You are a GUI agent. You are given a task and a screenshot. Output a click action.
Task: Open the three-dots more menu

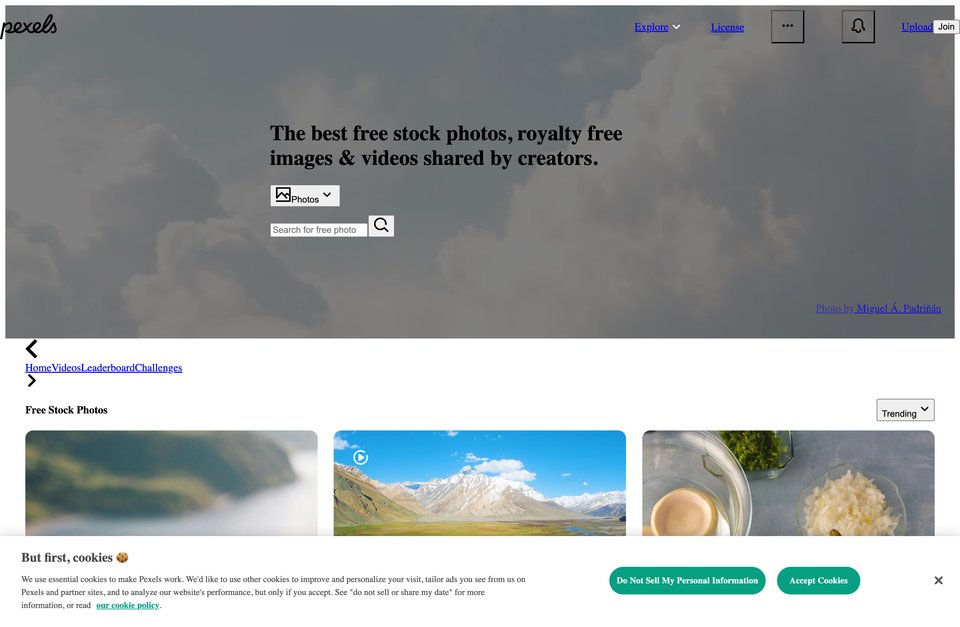787,26
